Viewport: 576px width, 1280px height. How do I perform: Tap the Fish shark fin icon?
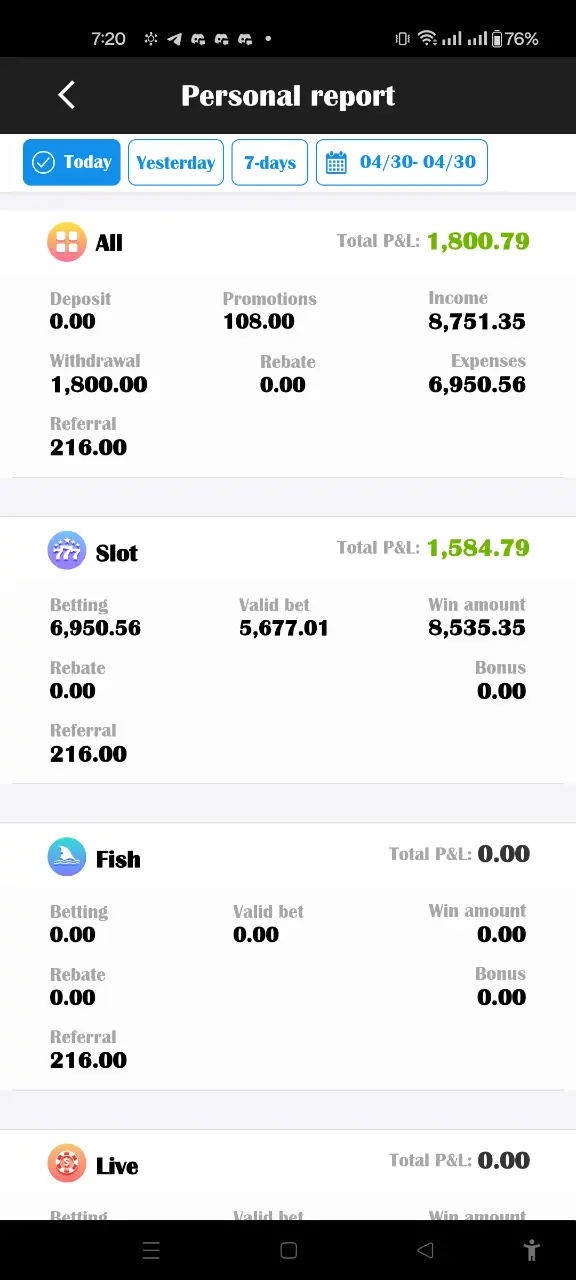67,857
